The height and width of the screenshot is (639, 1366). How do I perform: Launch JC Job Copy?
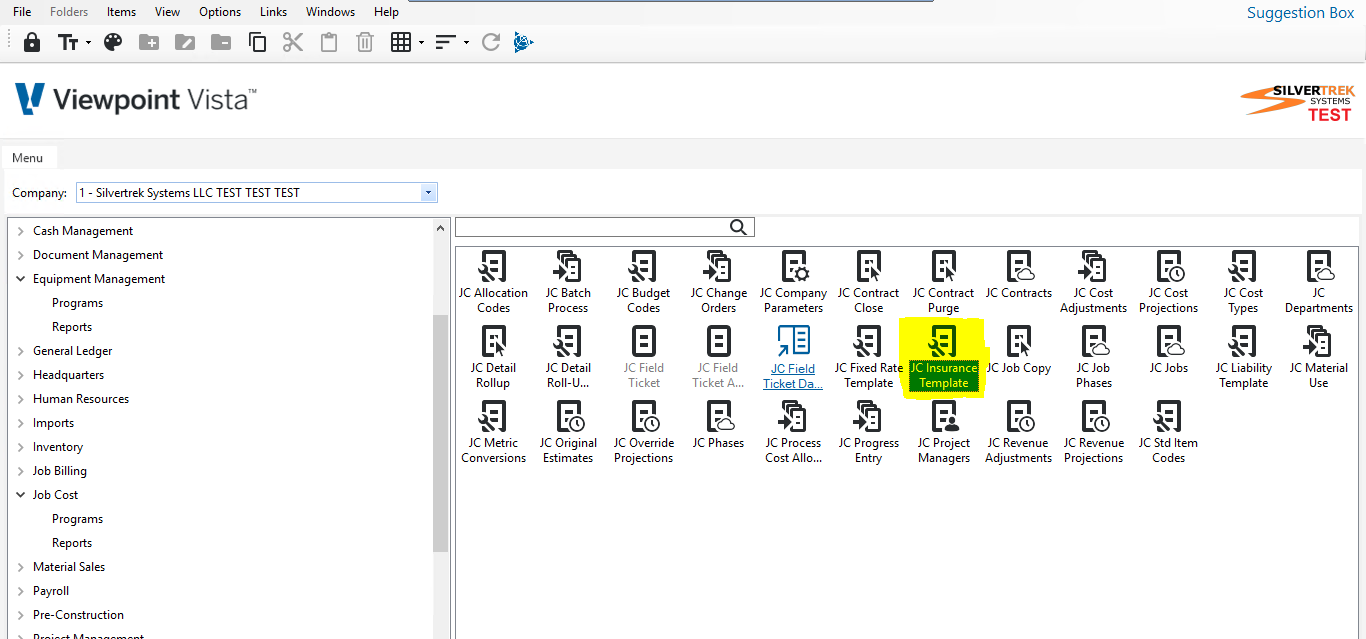[x=1019, y=350]
